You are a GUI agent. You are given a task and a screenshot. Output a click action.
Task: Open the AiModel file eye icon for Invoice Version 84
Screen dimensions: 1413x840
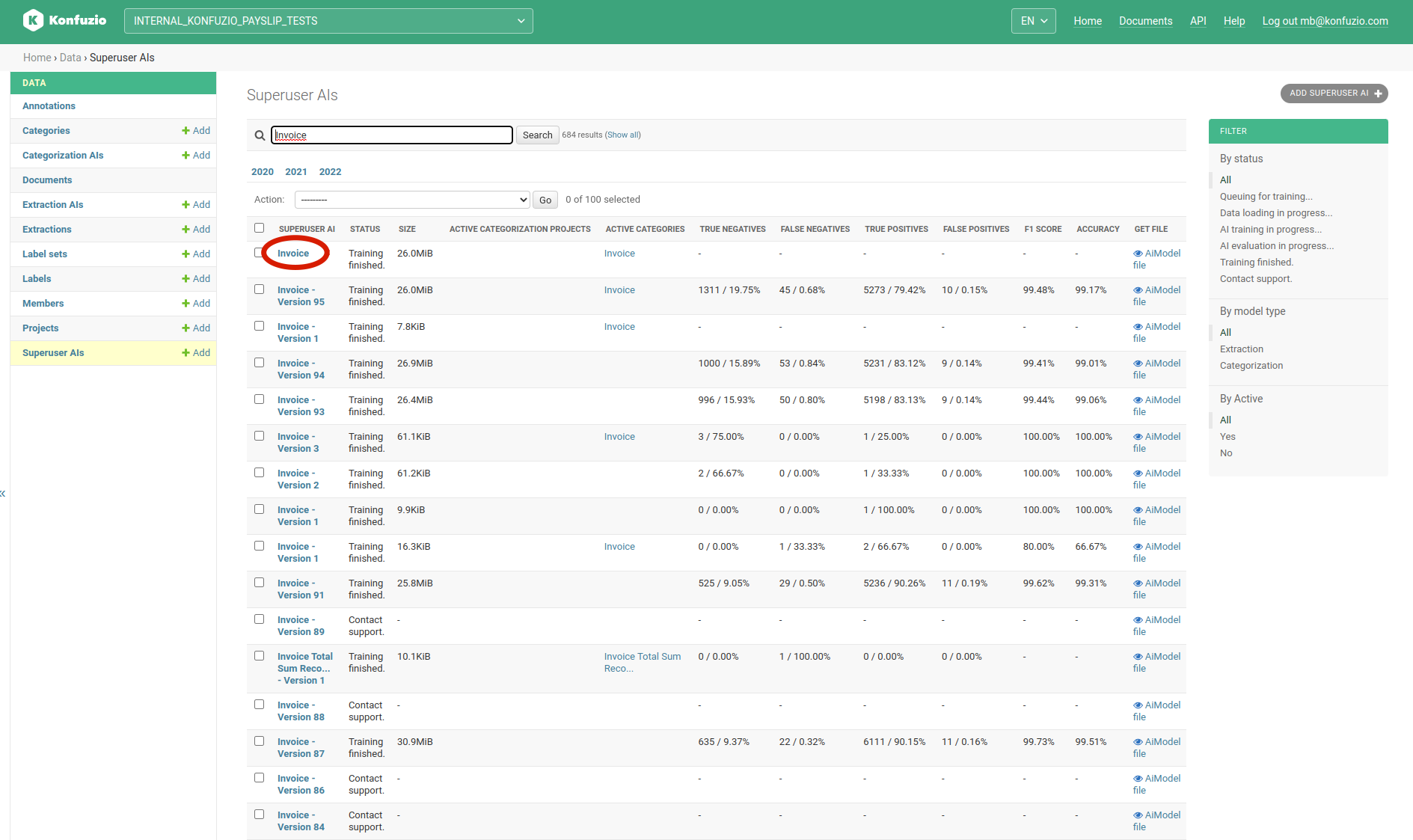coord(1138,815)
